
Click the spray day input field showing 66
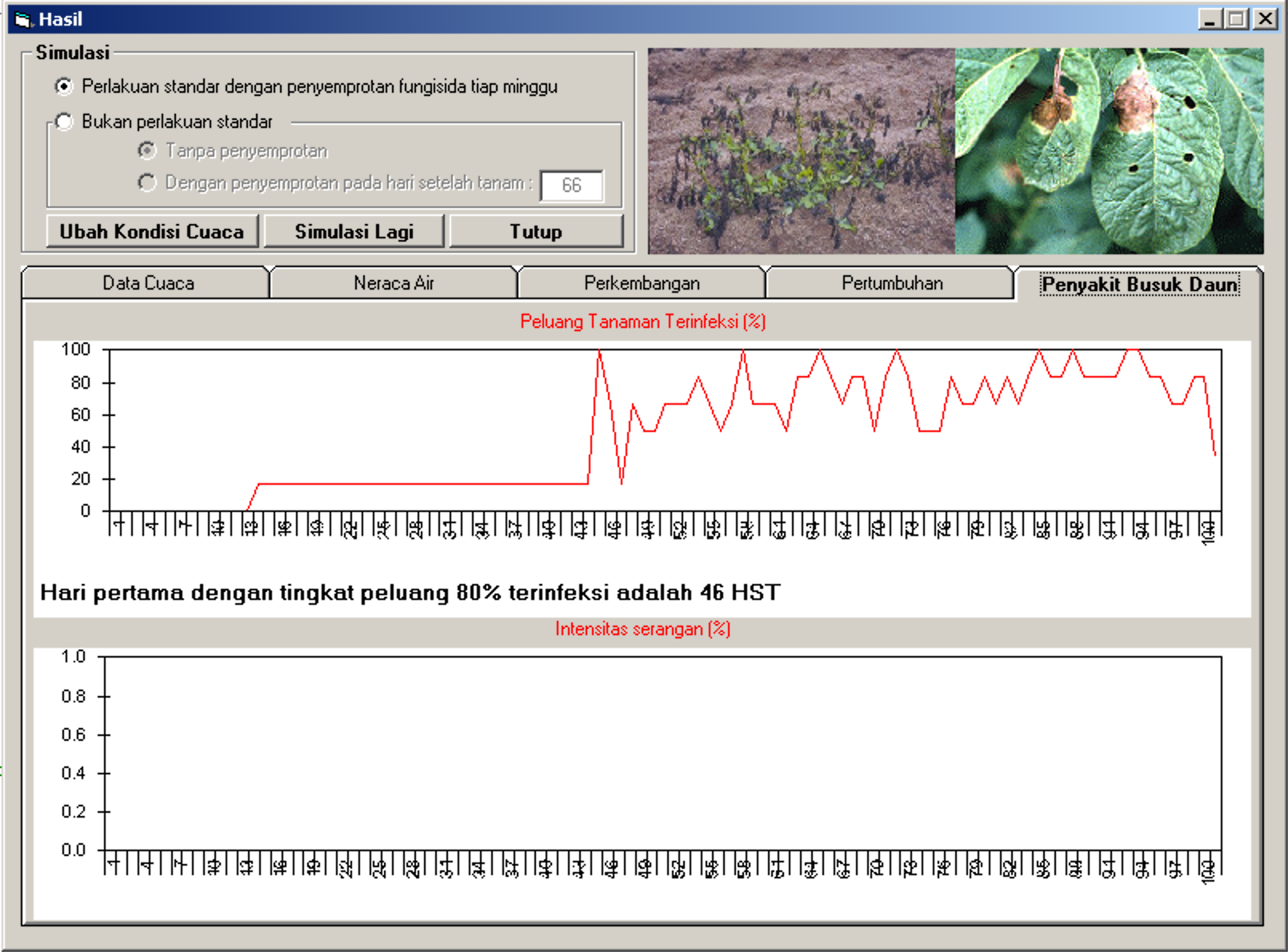(571, 186)
